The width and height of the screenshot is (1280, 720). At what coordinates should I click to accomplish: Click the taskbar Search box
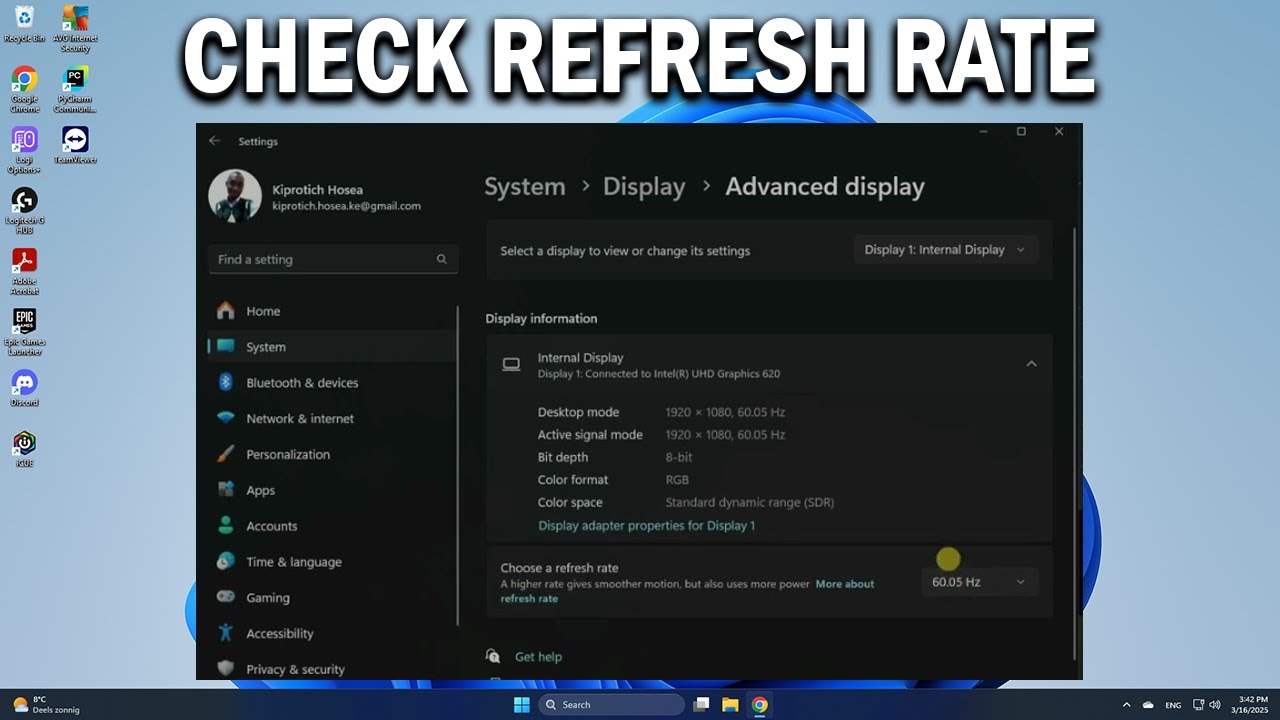click(611, 705)
